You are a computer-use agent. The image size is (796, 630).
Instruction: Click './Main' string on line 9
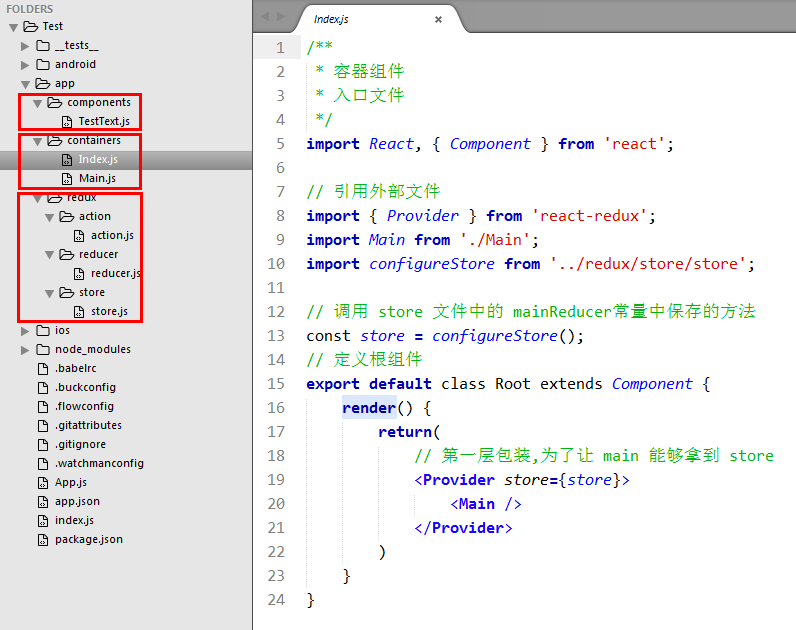[x=494, y=240]
